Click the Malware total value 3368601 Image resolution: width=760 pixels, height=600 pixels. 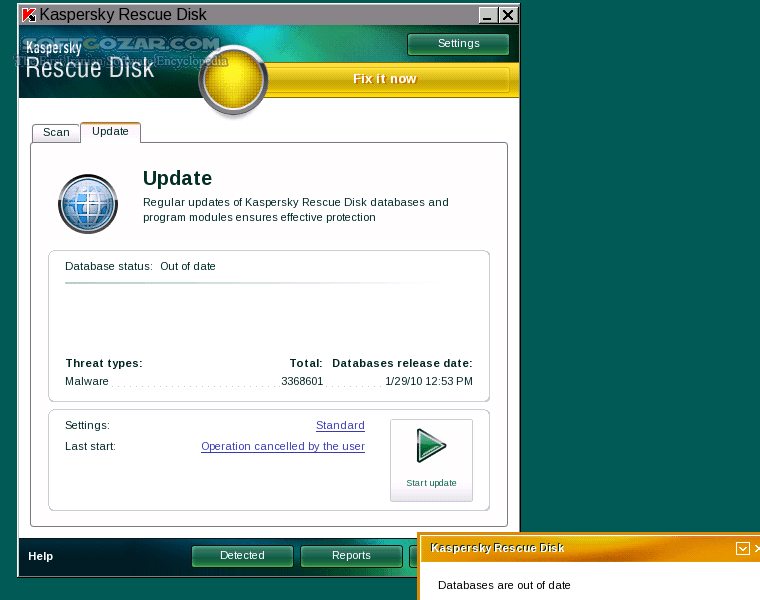(x=302, y=381)
